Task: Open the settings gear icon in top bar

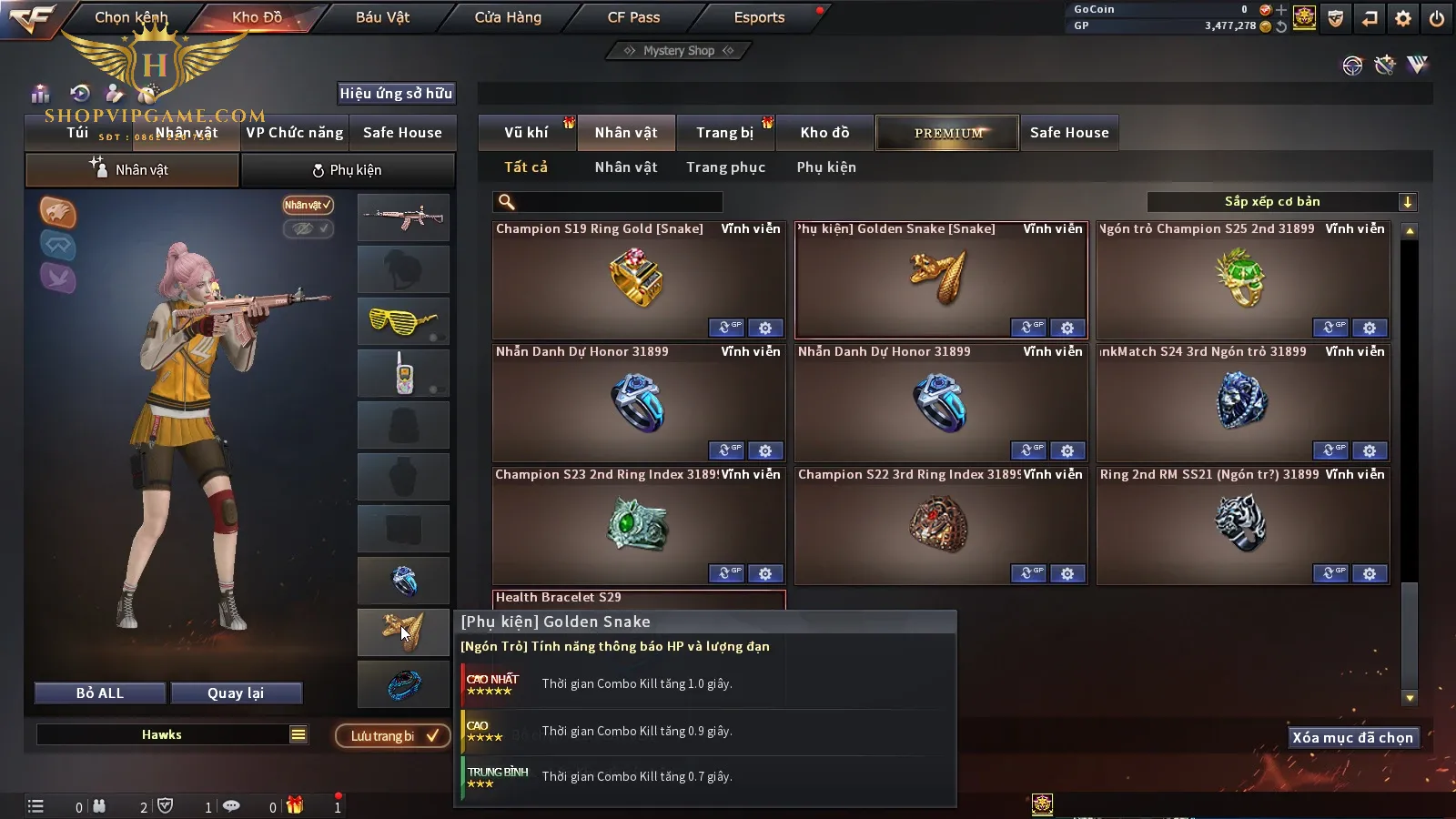Action: tap(1403, 18)
